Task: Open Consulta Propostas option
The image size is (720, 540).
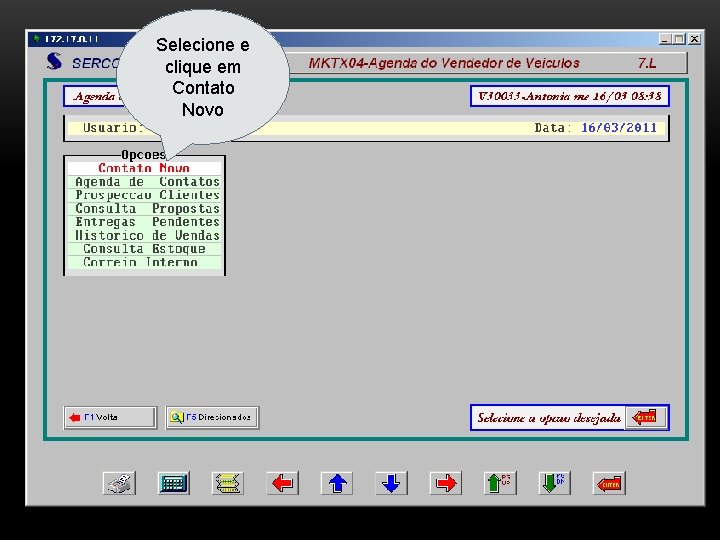Action: [x=144, y=208]
